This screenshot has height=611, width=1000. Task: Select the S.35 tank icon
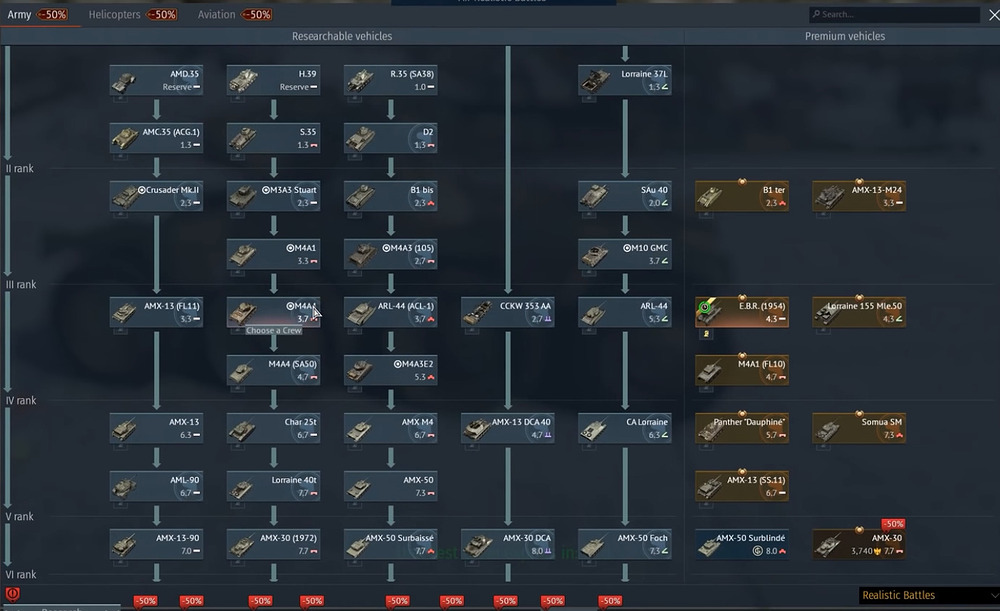[x=243, y=138]
